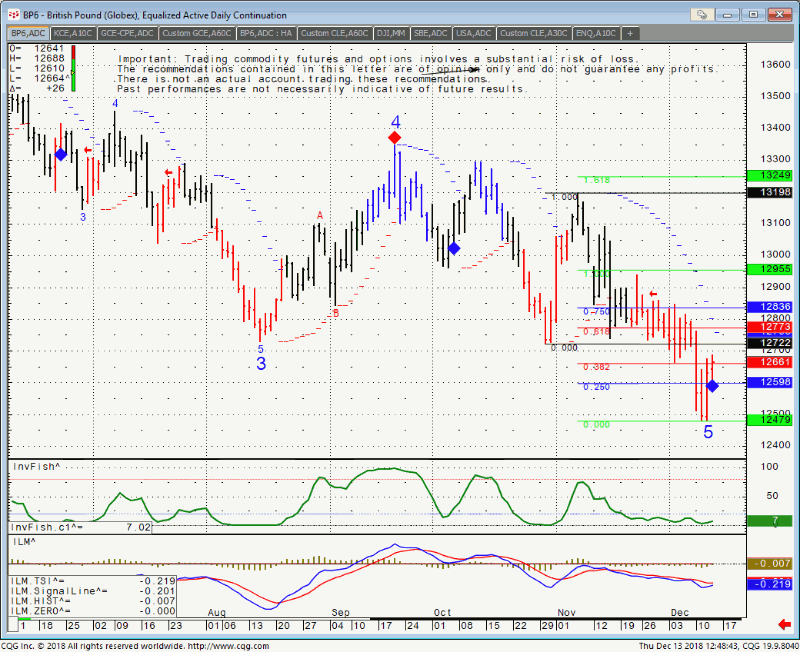Click the open-high-low-close range bar indicator
Viewport: 800px width, 652px height.
[x=72, y=65]
